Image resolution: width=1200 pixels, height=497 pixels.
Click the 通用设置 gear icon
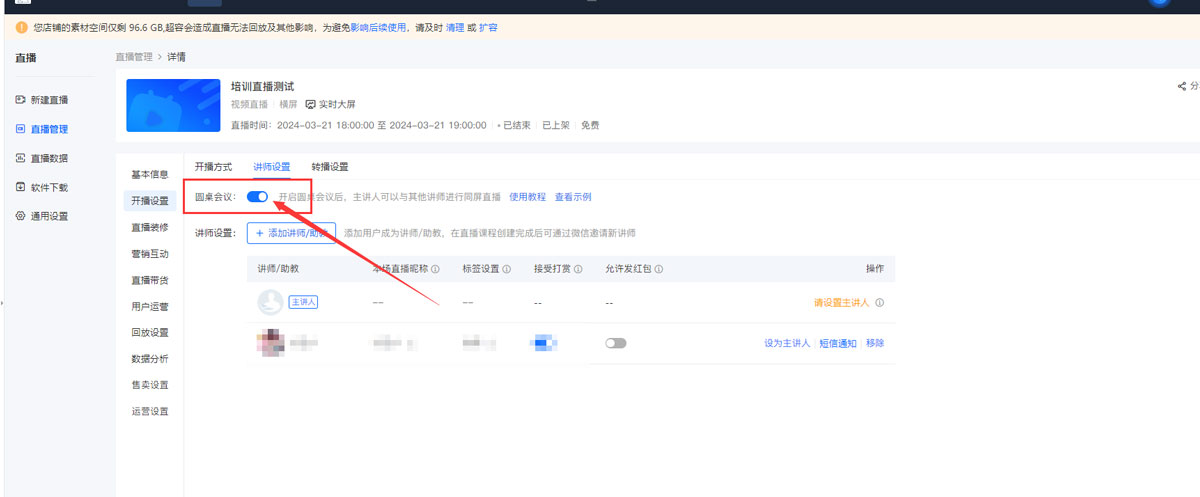pyautogui.click(x=20, y=216)
